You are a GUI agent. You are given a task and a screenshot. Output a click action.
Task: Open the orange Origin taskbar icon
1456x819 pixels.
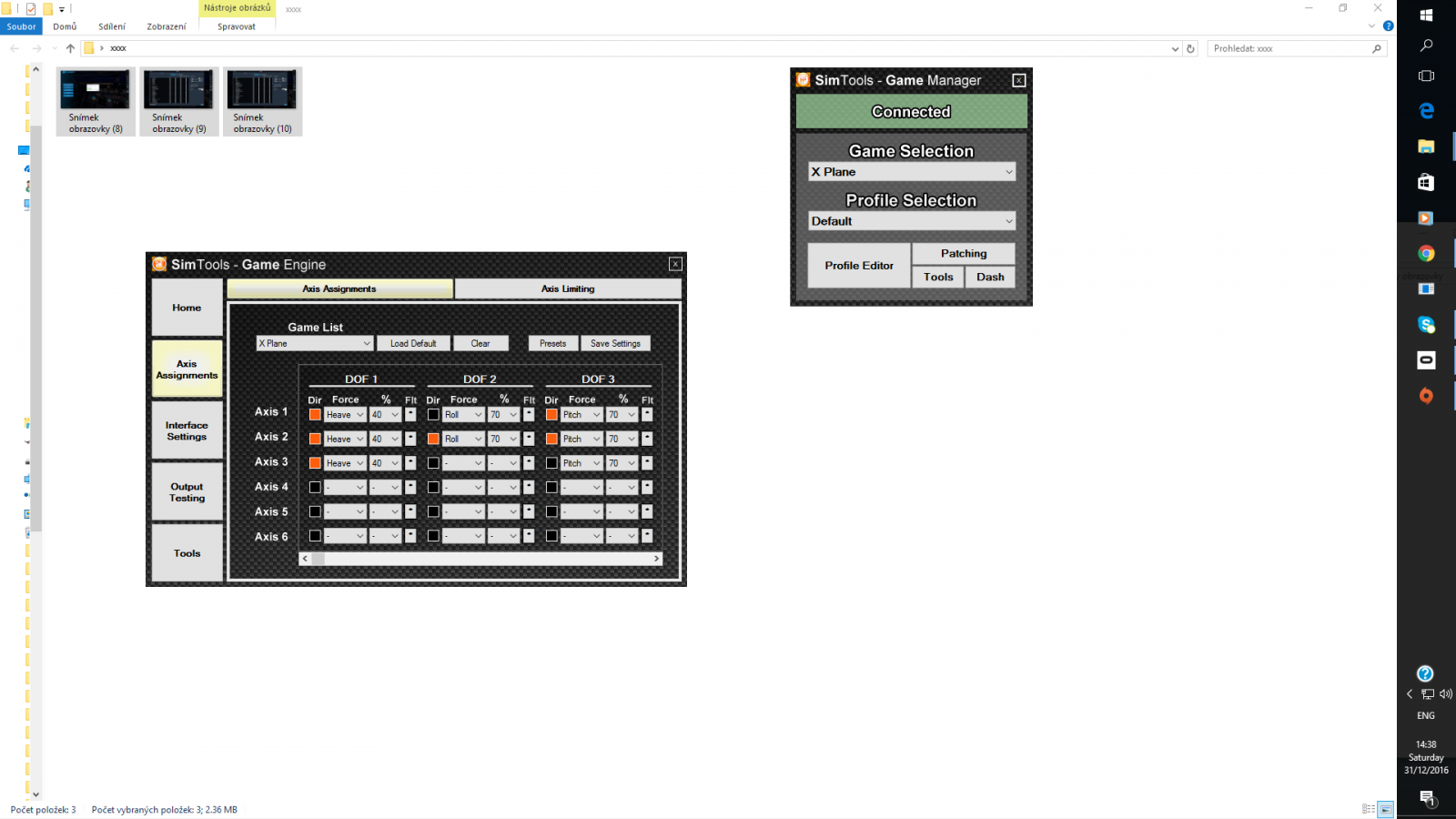(x=1426, y=396)
